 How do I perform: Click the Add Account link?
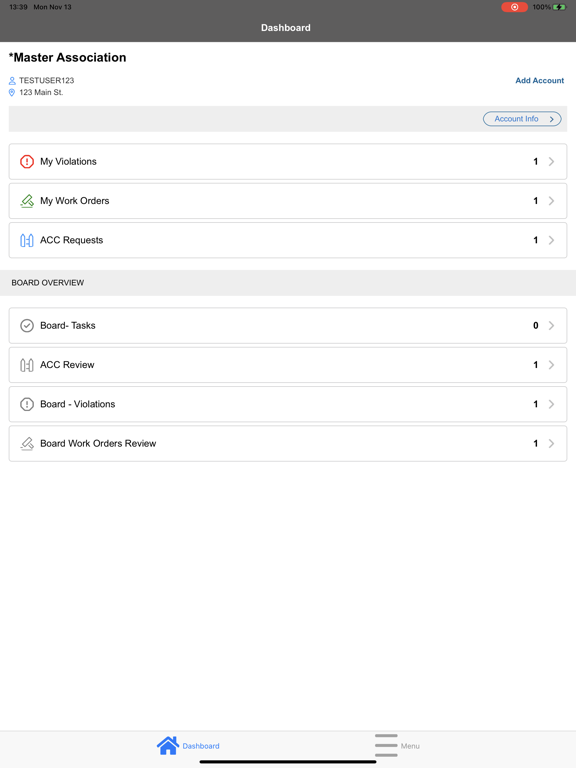(539, 80)
